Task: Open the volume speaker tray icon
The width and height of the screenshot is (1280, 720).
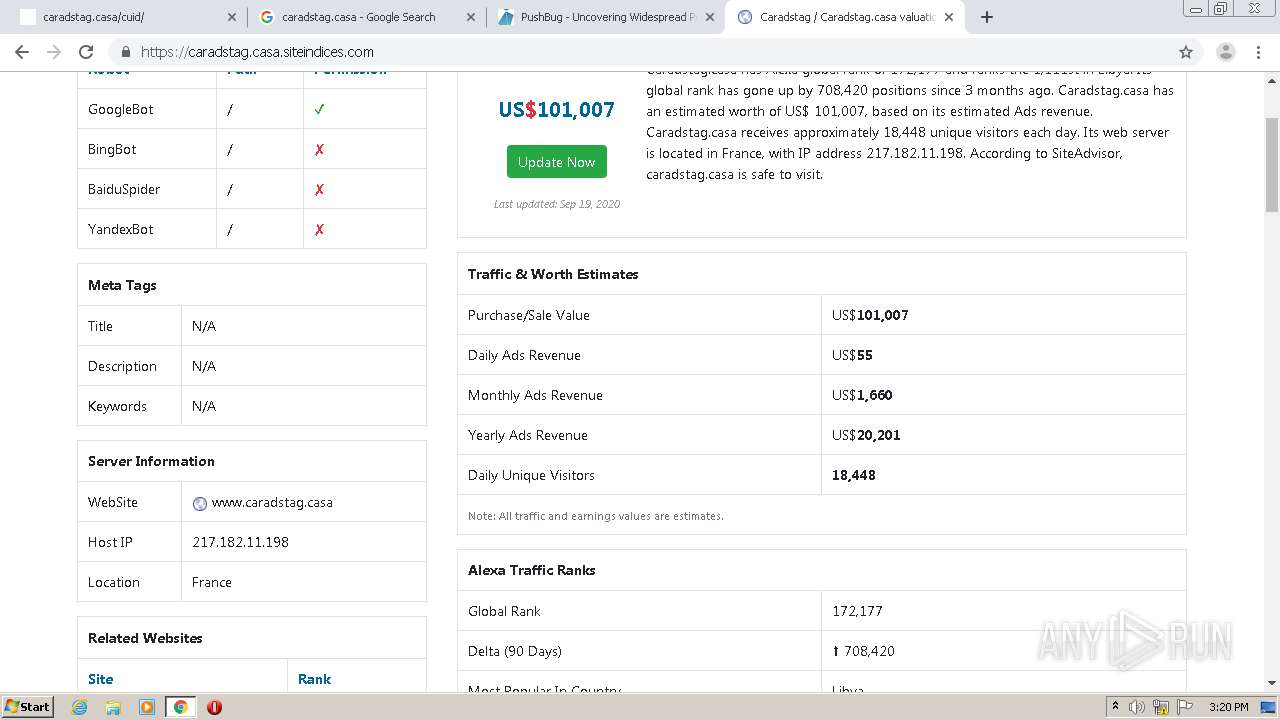Action: coord(1138,707)
